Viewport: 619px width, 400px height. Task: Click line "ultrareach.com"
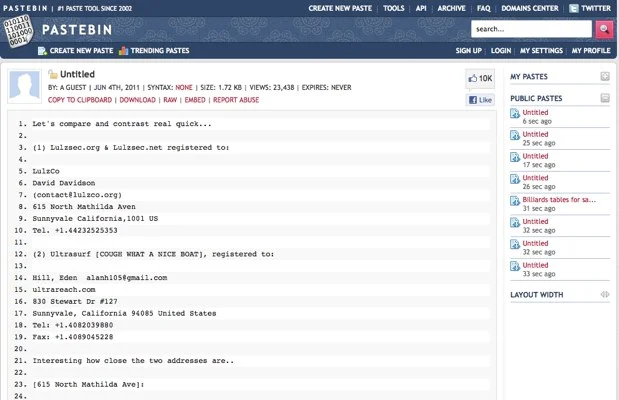64,290
